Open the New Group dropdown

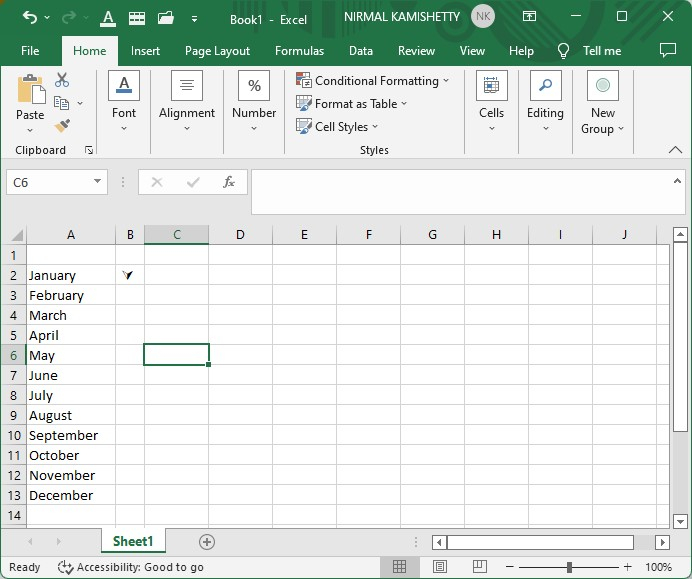tap(602, 102)
